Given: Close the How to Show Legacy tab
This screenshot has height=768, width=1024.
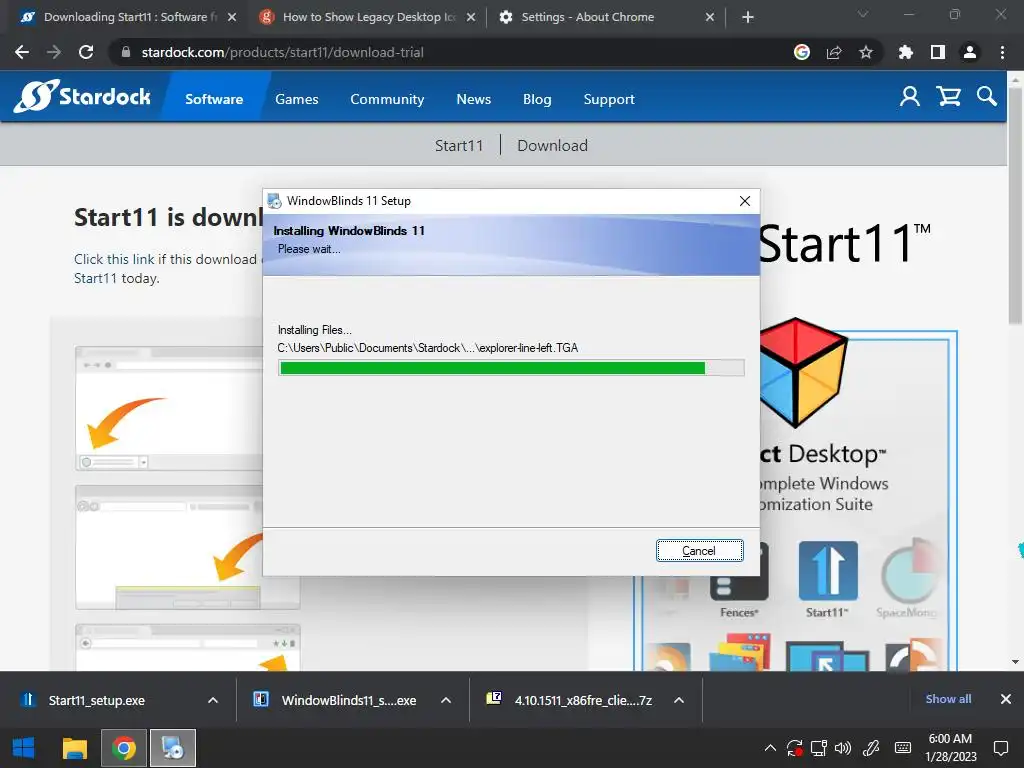Looking at the screenshot, I should click(471, 17).
